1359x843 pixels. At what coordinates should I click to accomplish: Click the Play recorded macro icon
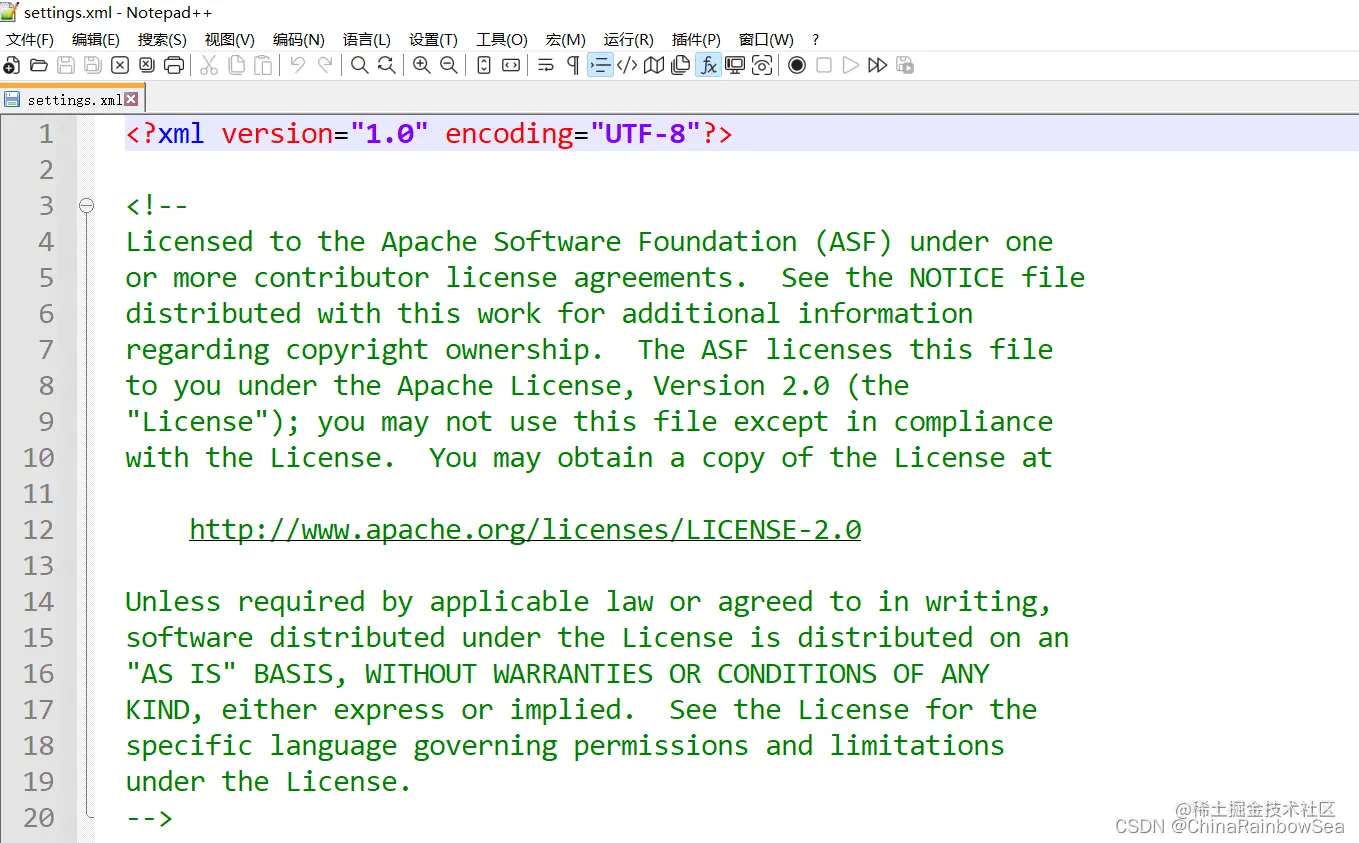(x=851, y=65)
